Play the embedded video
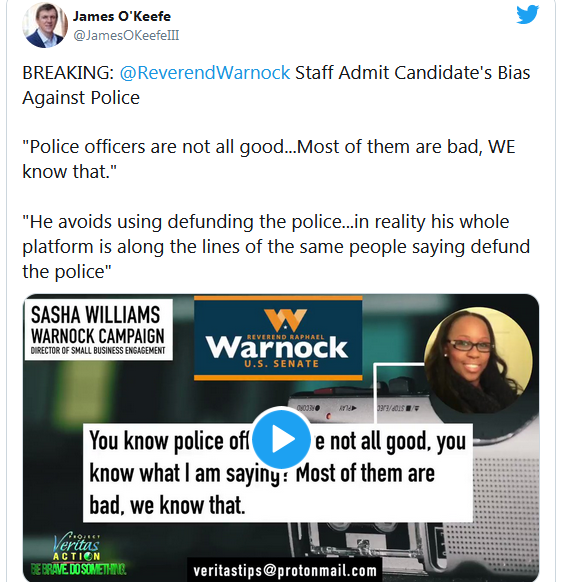This screenshot has width=574, height=582. click(x=281, y=439)
